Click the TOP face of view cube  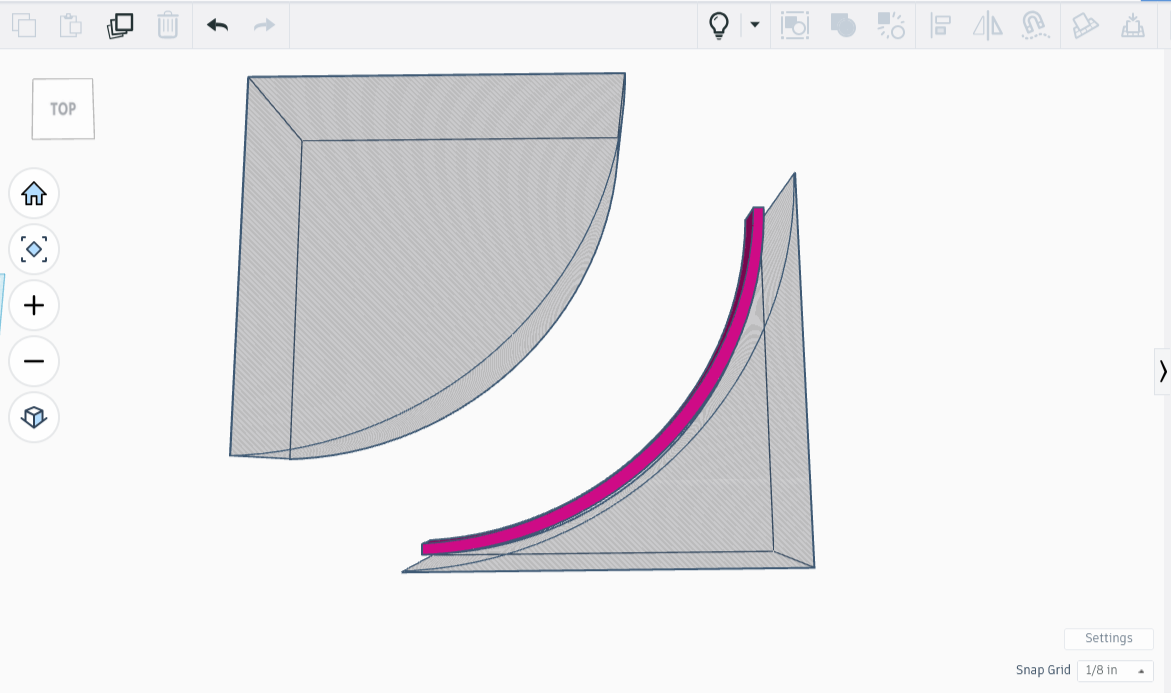pos(63,109)
